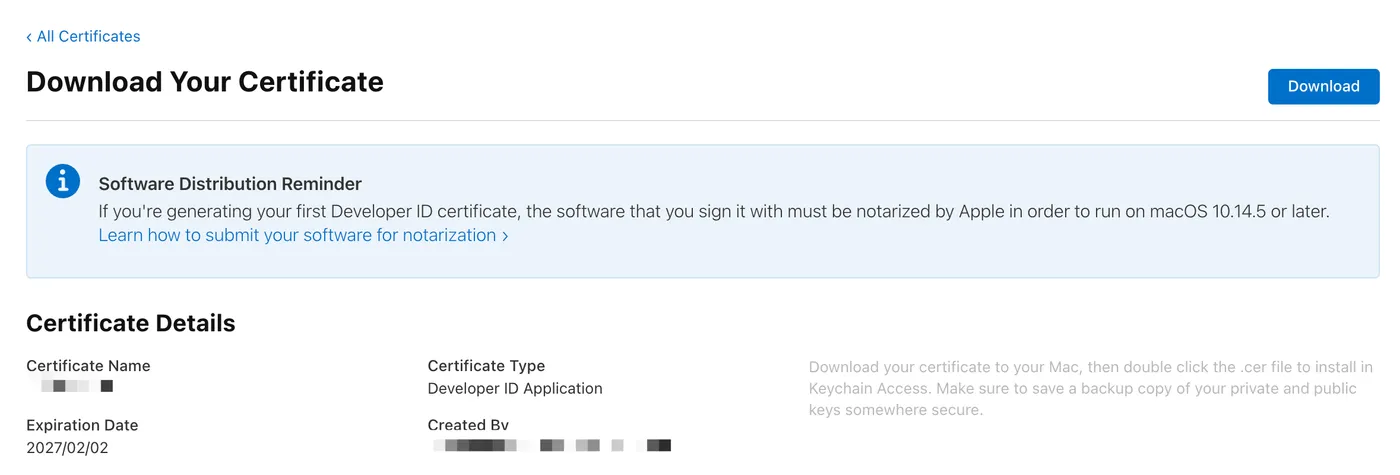Click the Software Distribution Reminder title
The image size is (1400, 475).
click(230, 184)
